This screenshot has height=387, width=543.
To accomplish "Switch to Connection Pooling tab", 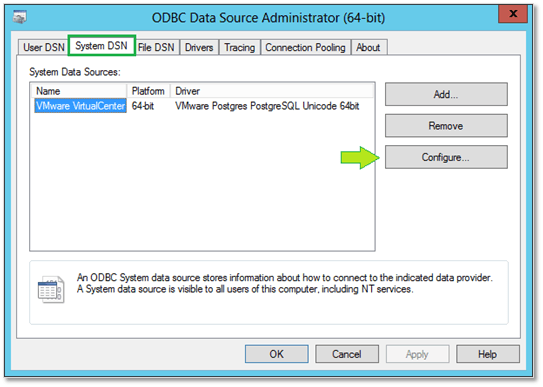I will tap(305, 47).
